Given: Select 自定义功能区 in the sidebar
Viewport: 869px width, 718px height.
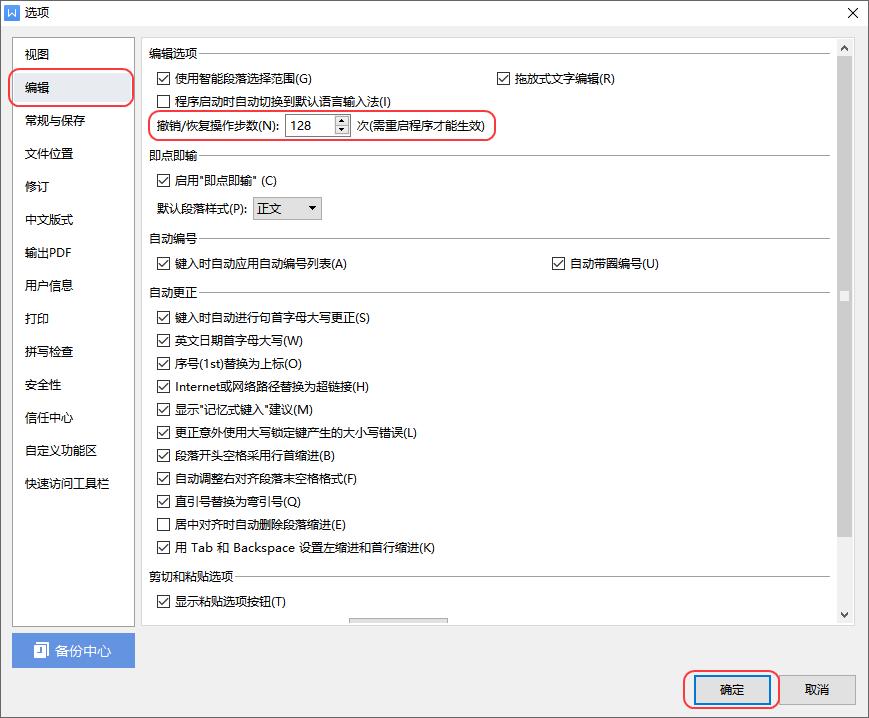Looking at the screenshot, I should pyautogui.click(x=57, y=451).
